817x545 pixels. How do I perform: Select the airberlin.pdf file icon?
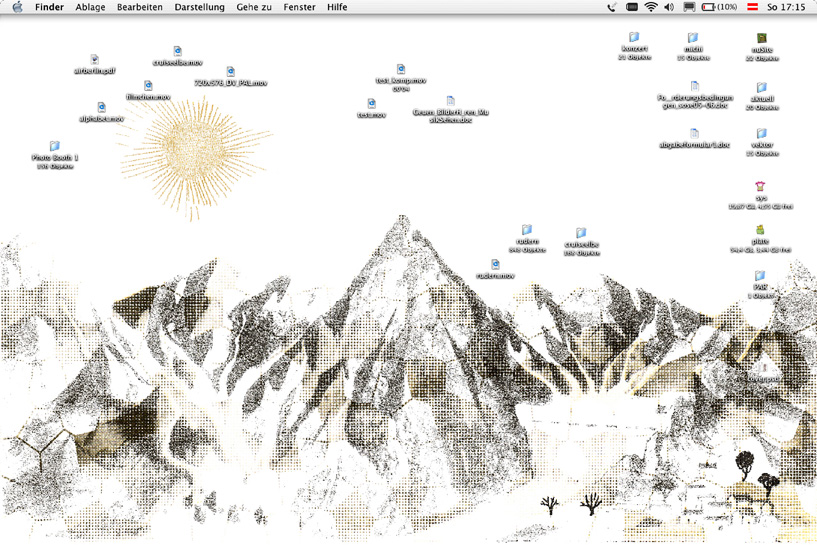pyautogui.click(x=95, y=61)
